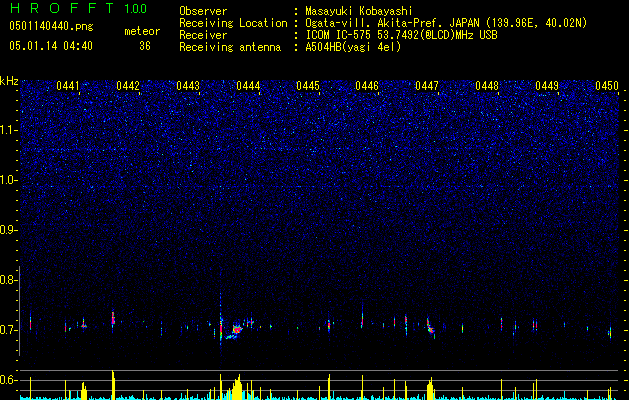Click the 0.7 kHz axis label
The image size is (629, 400).
click(9, 330)
